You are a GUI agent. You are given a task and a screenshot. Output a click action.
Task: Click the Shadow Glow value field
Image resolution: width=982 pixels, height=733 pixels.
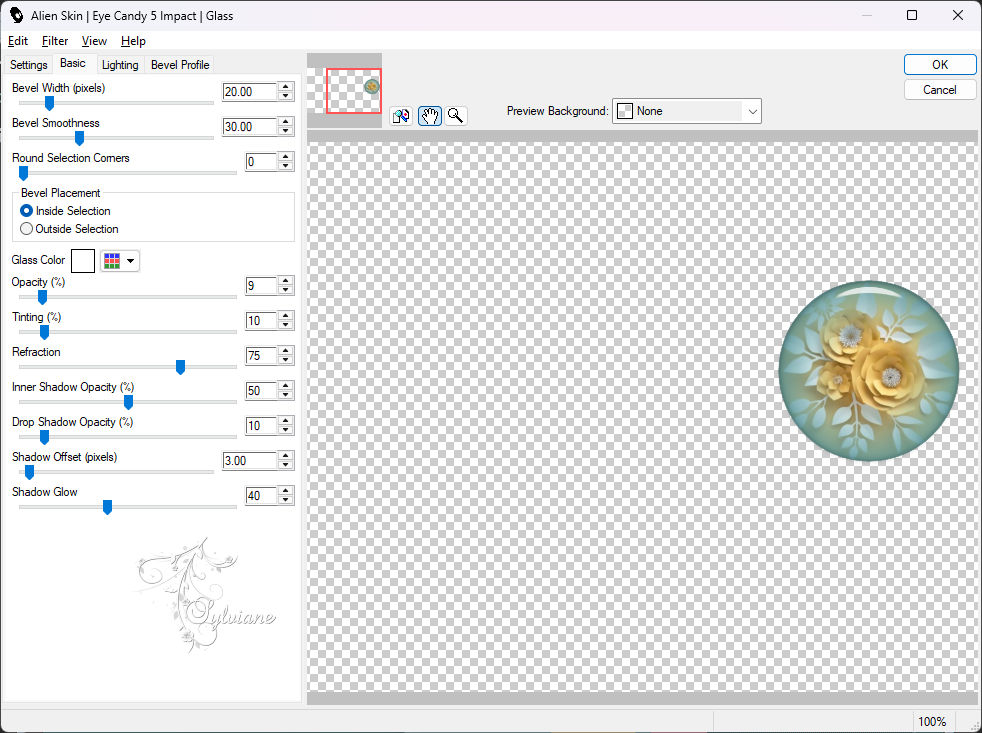coord(261,496)
